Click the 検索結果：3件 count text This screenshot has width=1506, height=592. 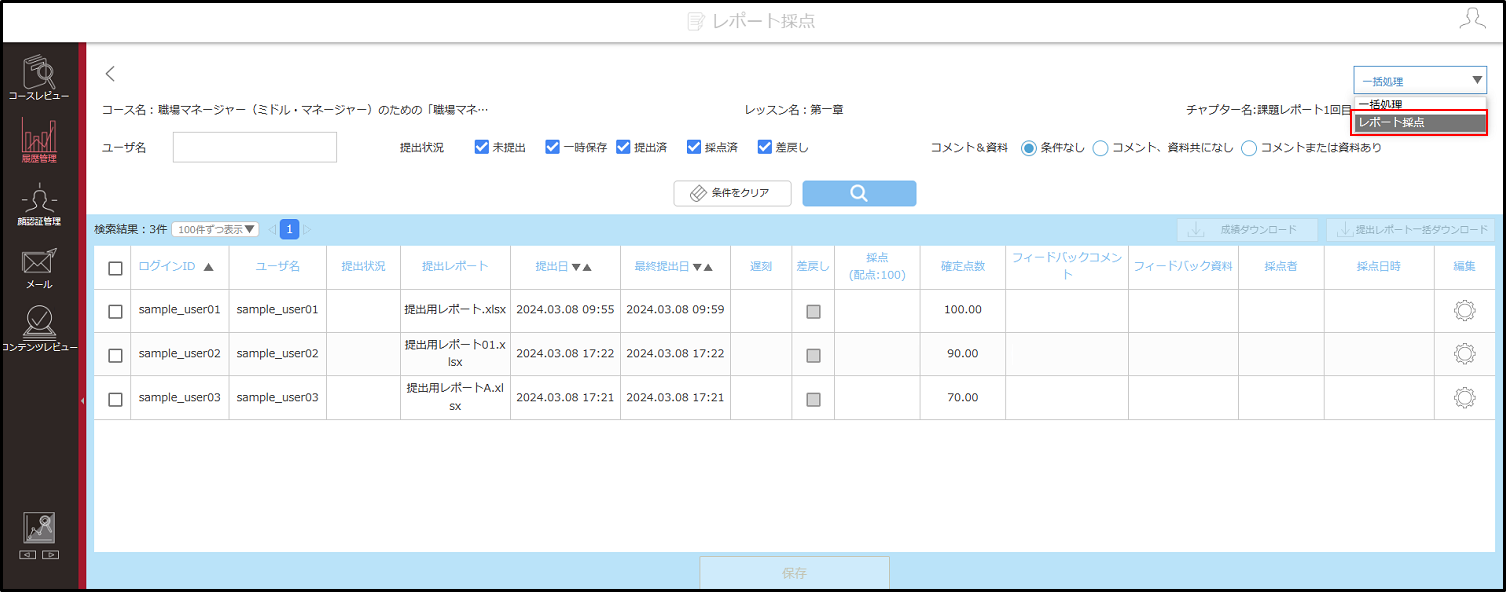[x=131, y=230]
